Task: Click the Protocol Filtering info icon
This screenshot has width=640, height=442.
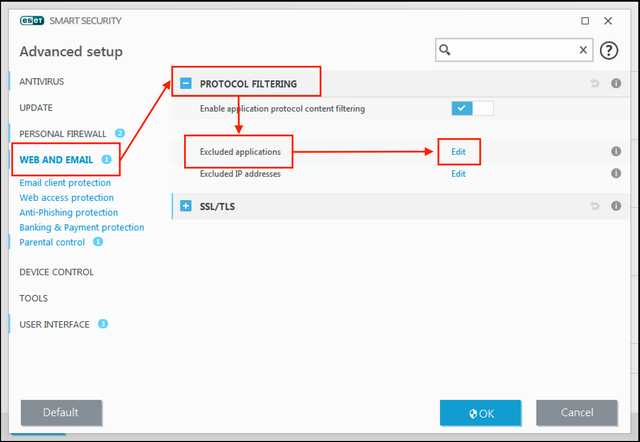Action: coord(616,84)
